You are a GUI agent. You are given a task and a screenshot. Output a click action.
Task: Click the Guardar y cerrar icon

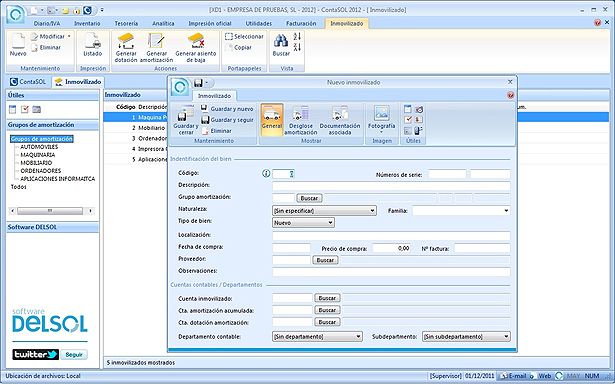[186, 120]
